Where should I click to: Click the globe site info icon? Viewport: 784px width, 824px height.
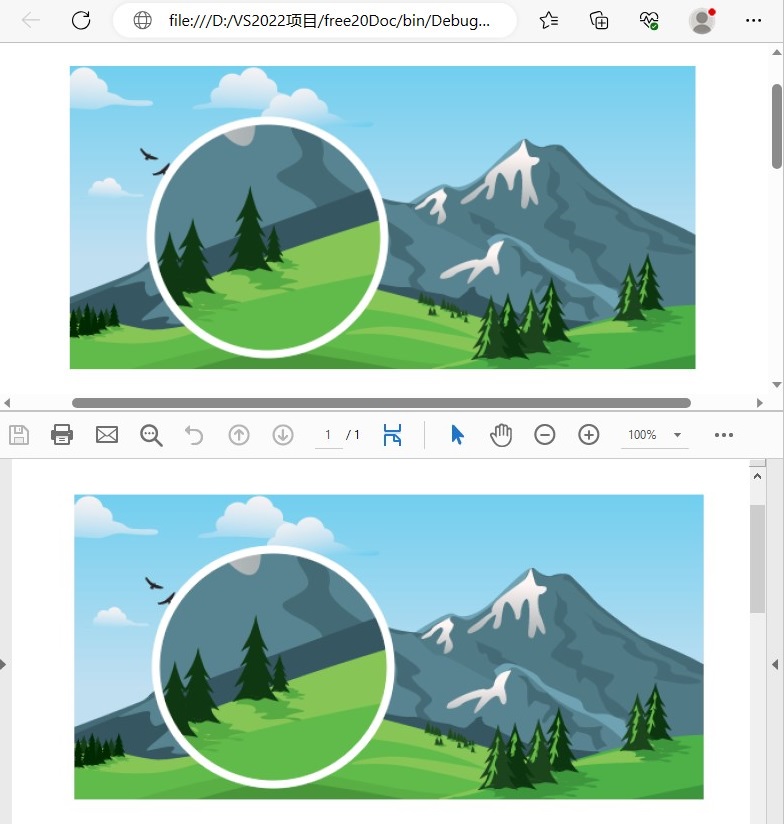click(142, 20)
